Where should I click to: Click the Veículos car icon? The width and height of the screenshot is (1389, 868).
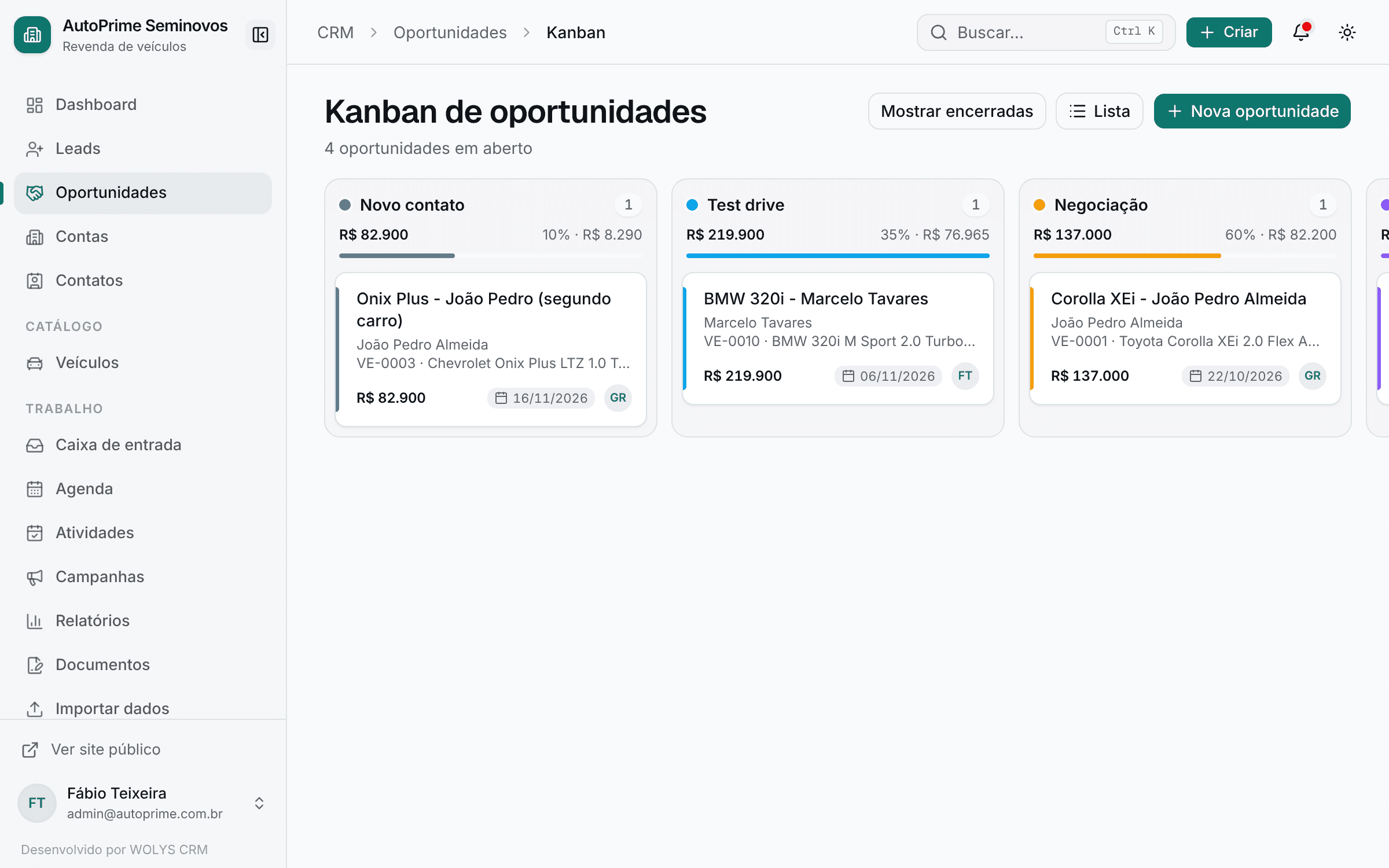click(35, 363)
